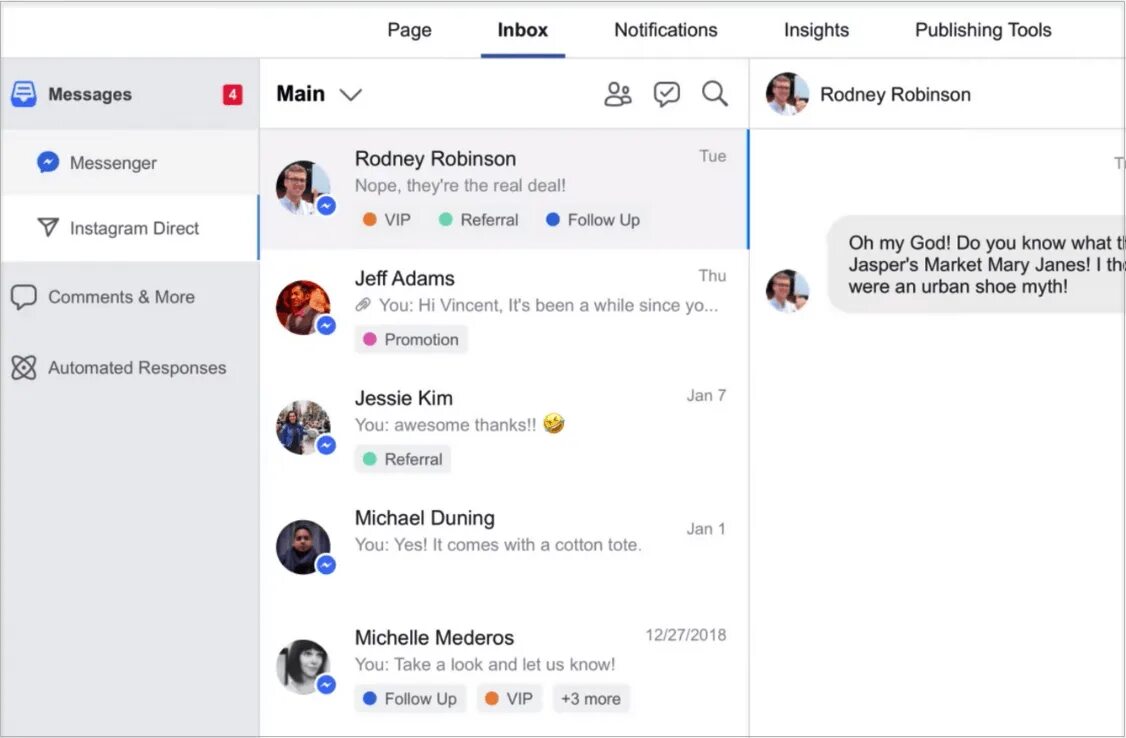Click the Referral label on Rodney Robinson
The image size is (1126, 738).
478,220
